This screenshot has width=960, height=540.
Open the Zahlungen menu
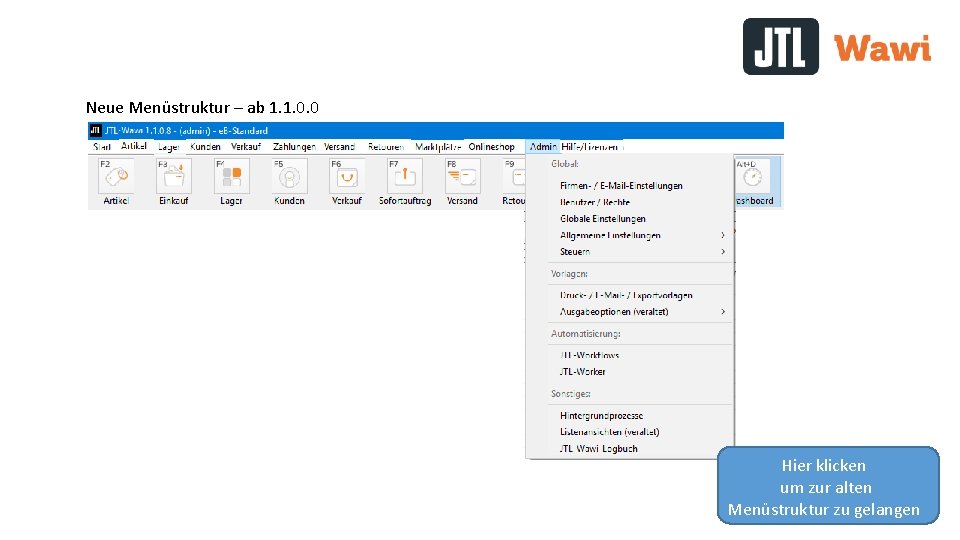pos(294,147)
